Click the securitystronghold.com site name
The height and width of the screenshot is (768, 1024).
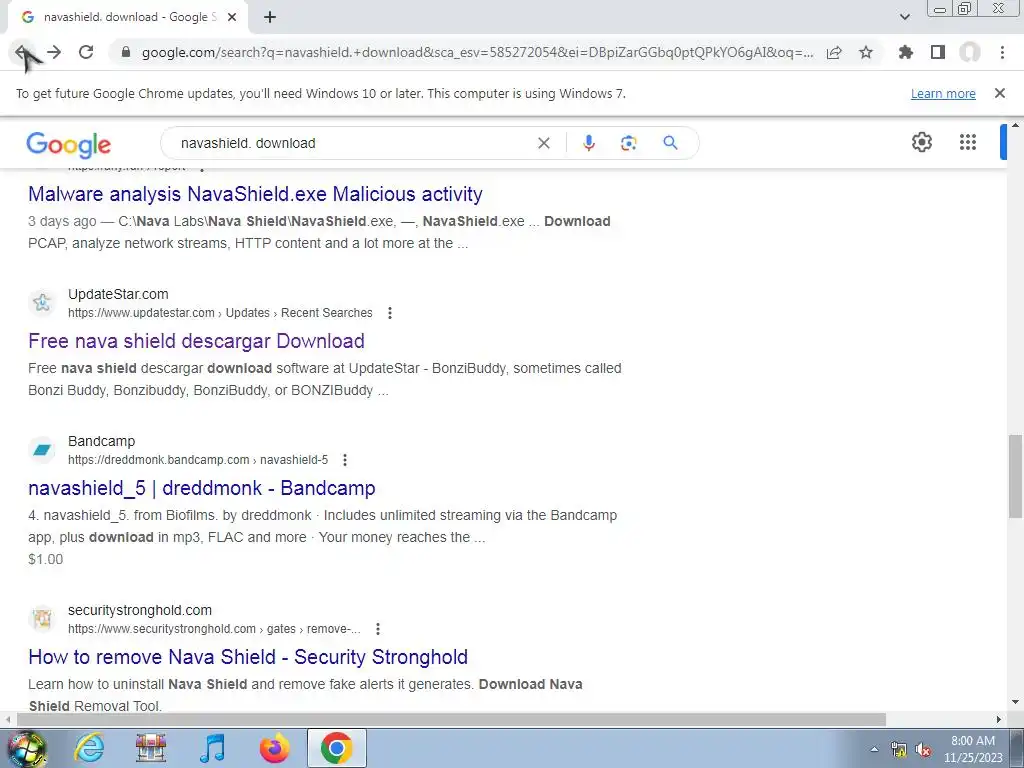(x=140, y=610)
